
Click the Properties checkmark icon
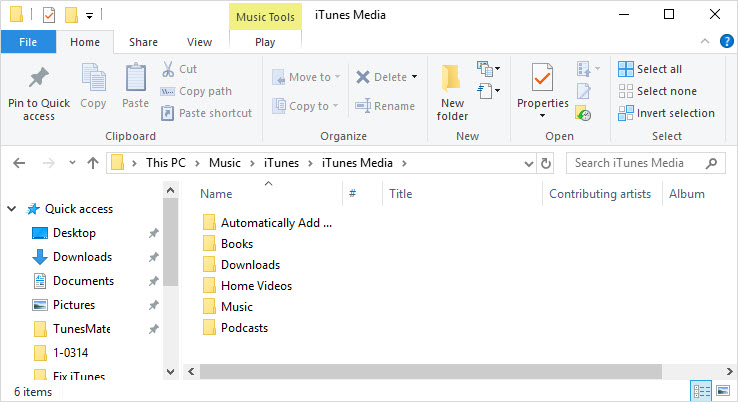(542, 77)
